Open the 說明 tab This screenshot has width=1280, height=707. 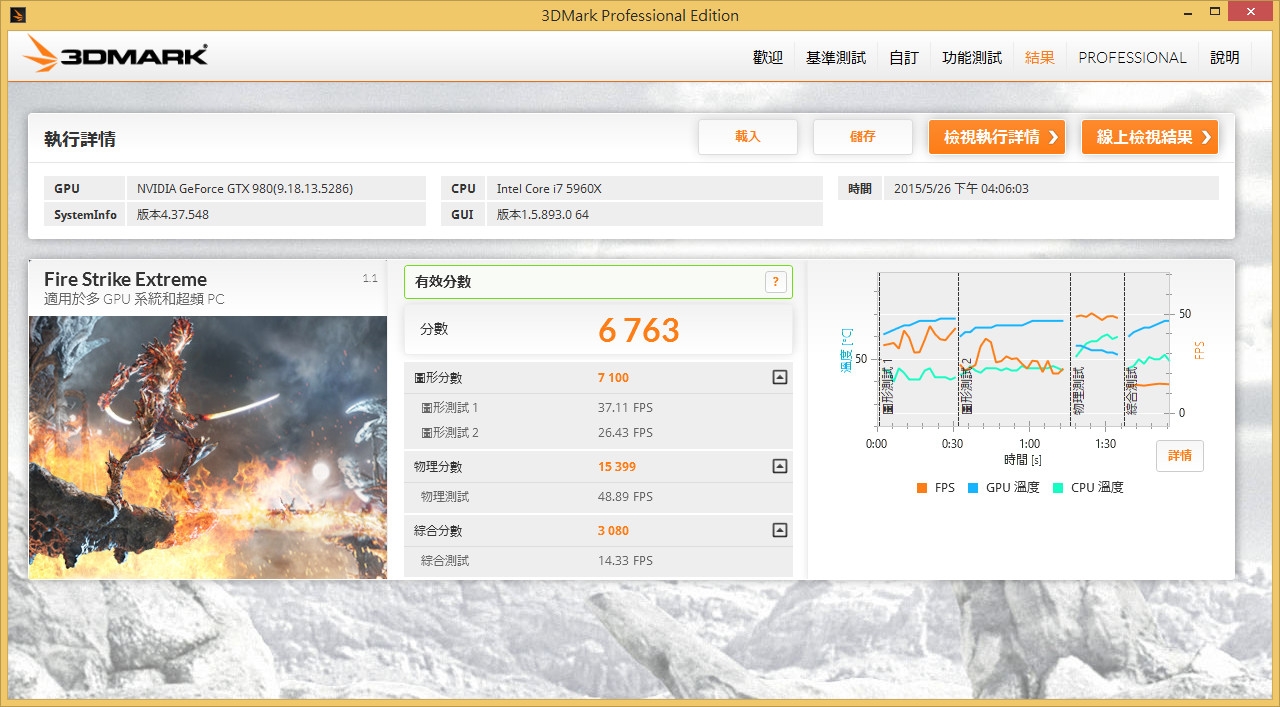pyautogui.click(x=1225, y=58)
